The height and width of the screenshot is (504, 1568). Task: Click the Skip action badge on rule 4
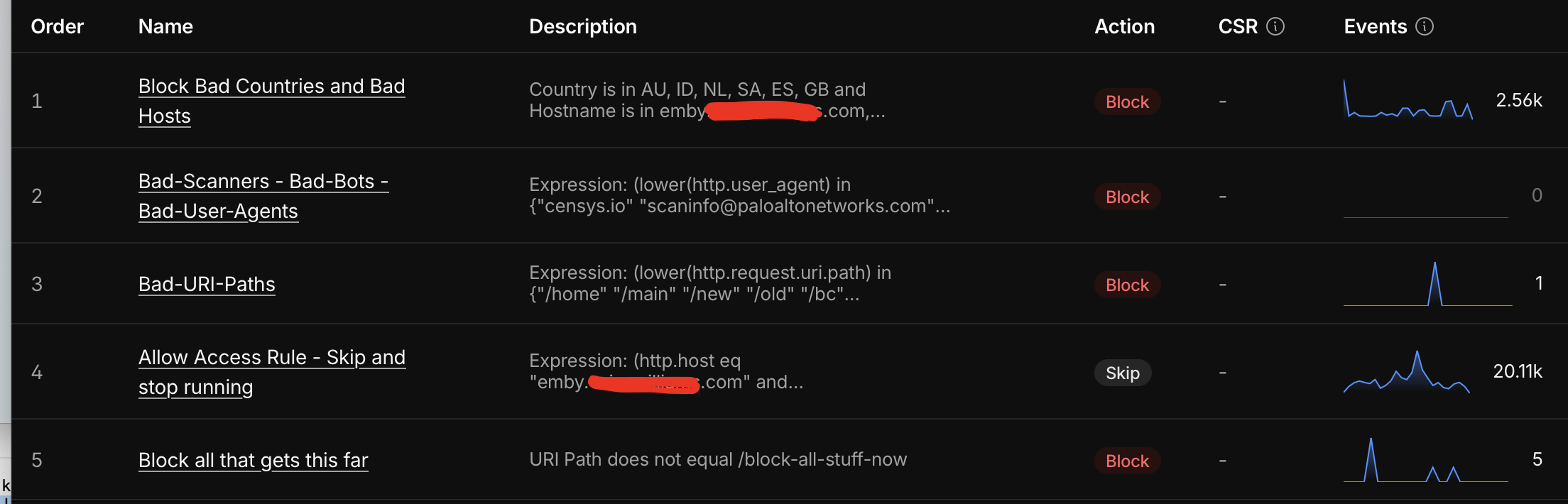[x=1122, y=373]
